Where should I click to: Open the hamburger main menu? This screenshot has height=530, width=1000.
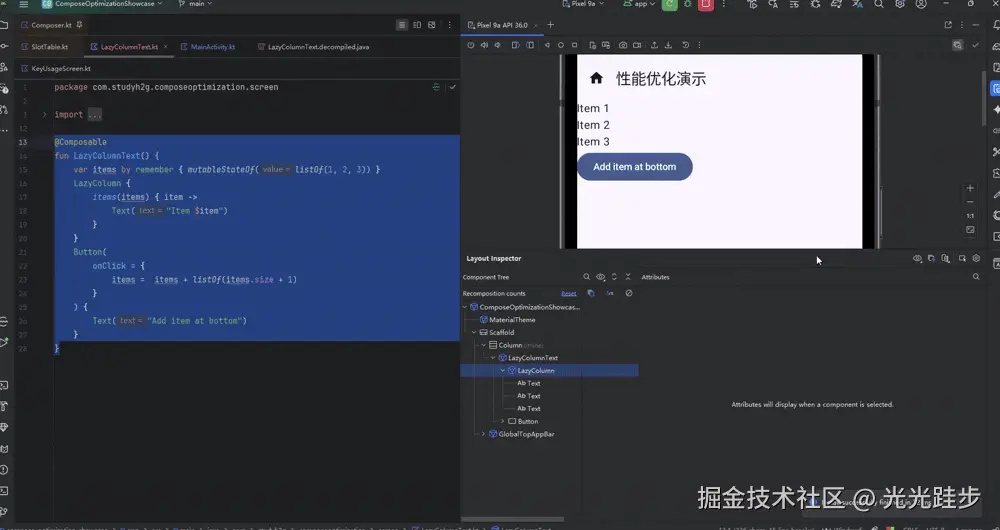click(24, 4)
